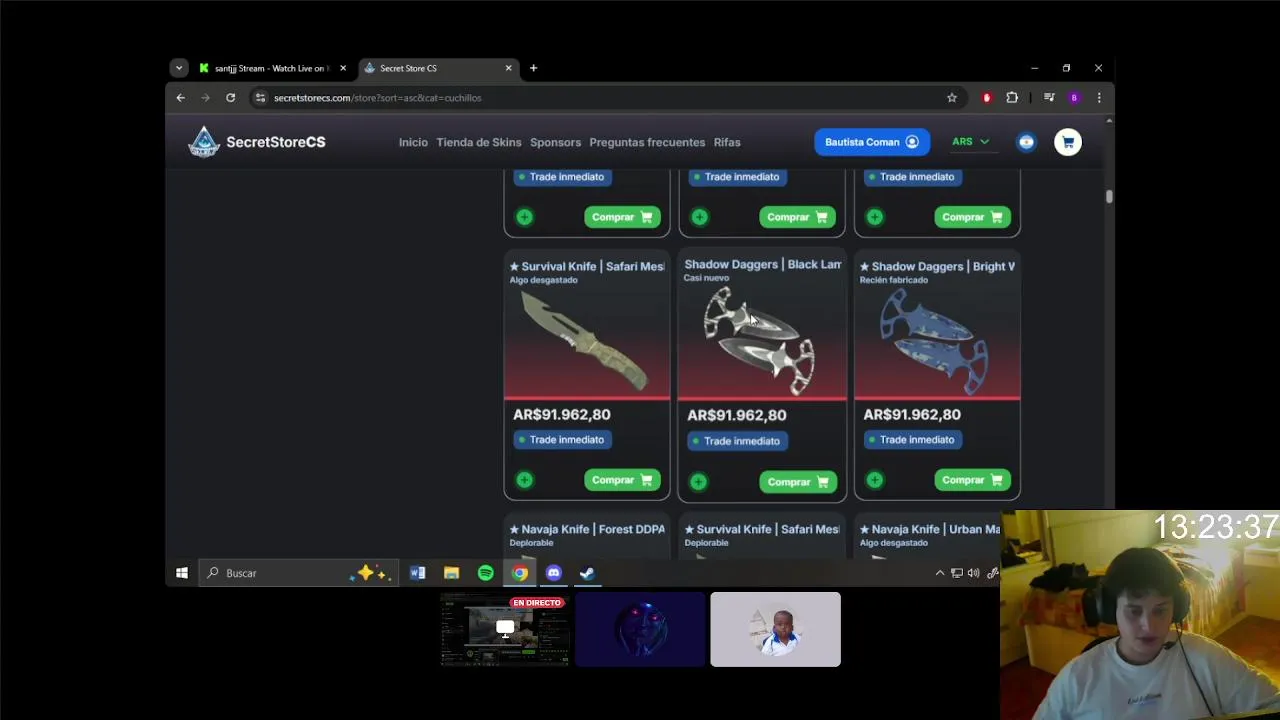Open Preguntas frecuentes page
The width and height of the screenshot is (1280, 720).
pos(647,142)
